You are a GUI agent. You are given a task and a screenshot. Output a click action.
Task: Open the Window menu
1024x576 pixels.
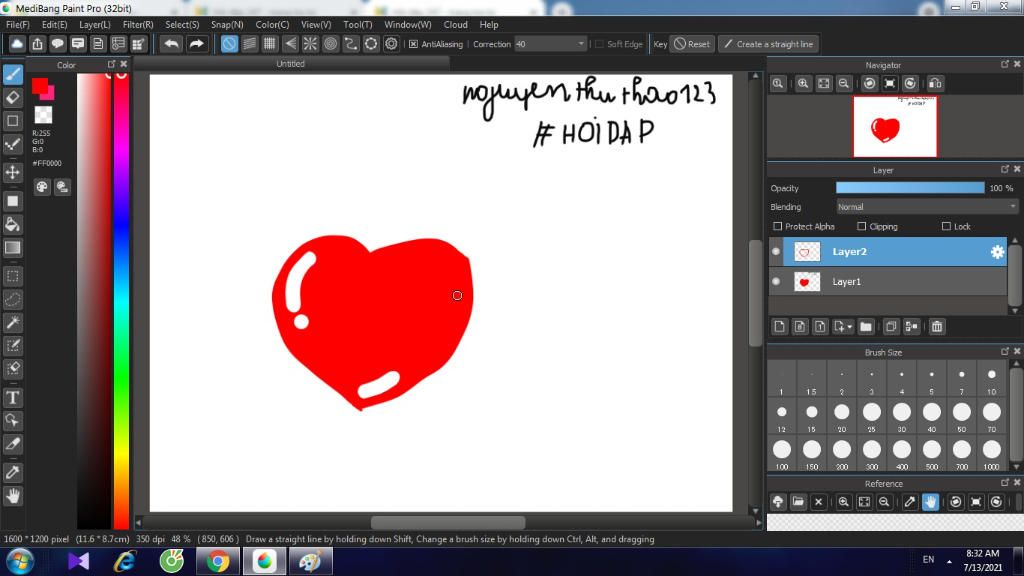coord(408,25)
